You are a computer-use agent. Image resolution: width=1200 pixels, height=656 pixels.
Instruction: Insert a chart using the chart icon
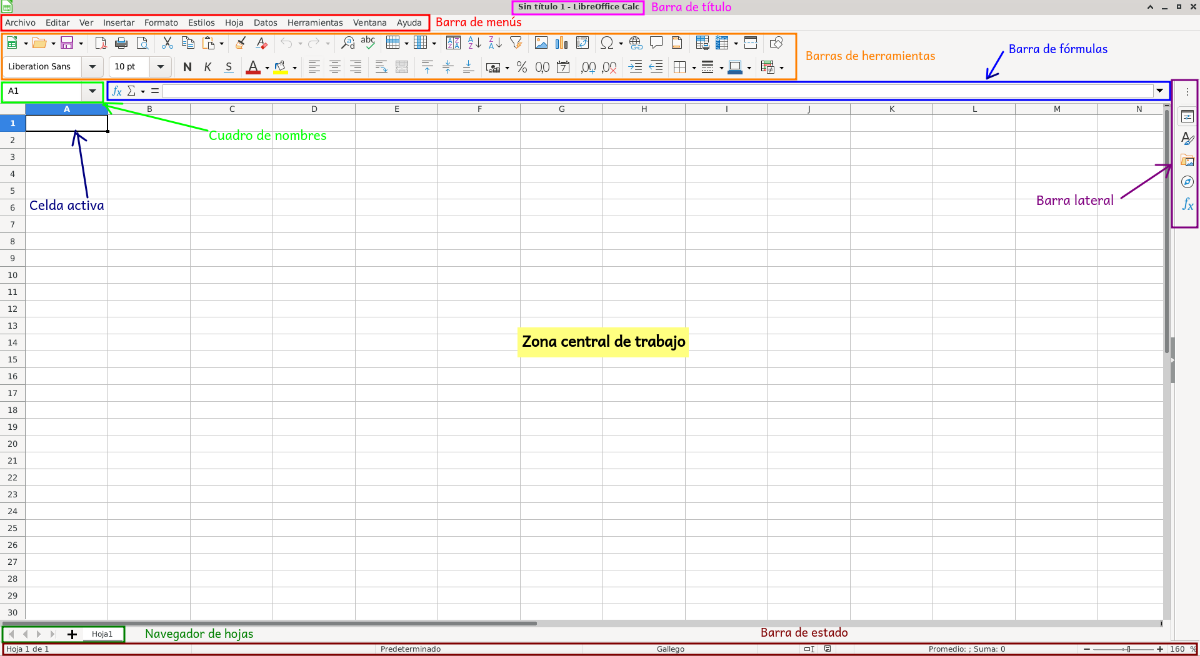click(x=561, y=43)
